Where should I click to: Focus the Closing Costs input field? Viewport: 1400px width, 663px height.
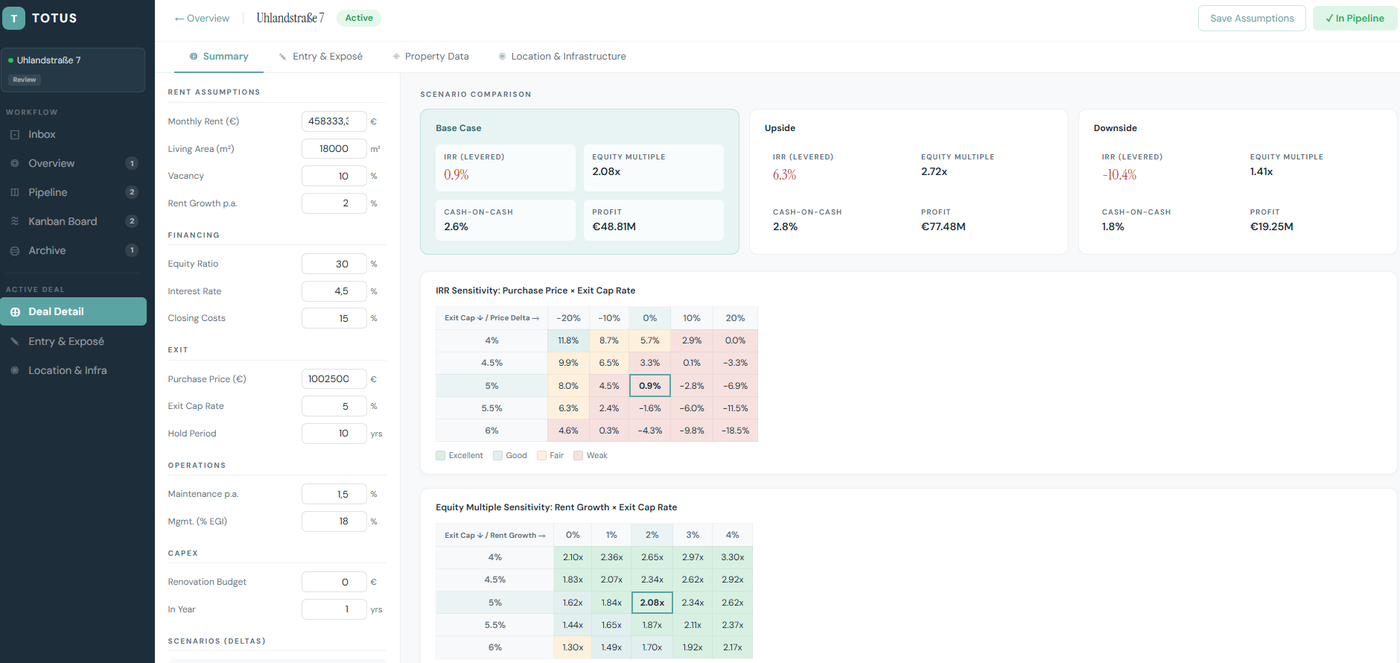coord(334,318)
